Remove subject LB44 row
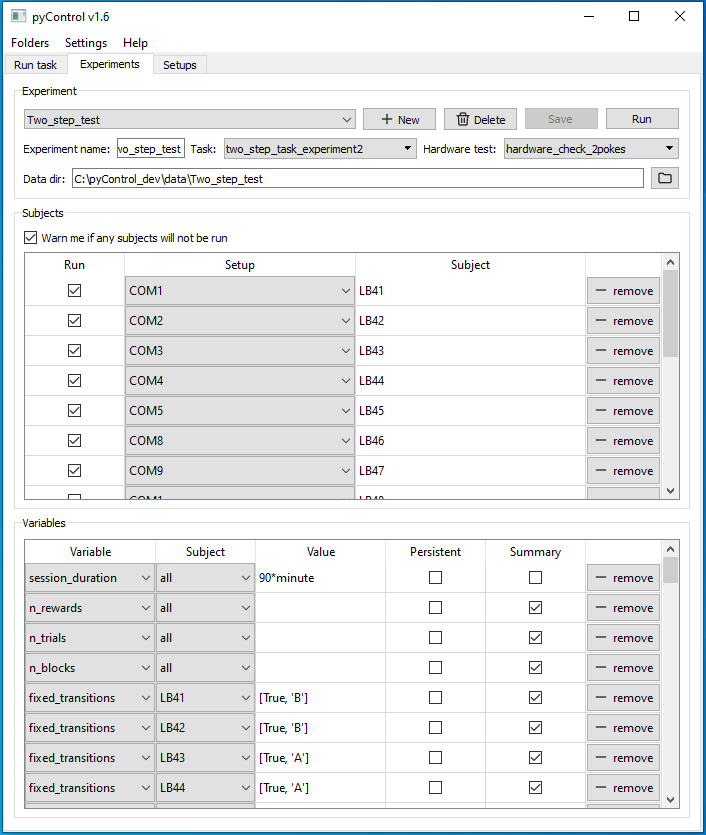 [623, 381]
